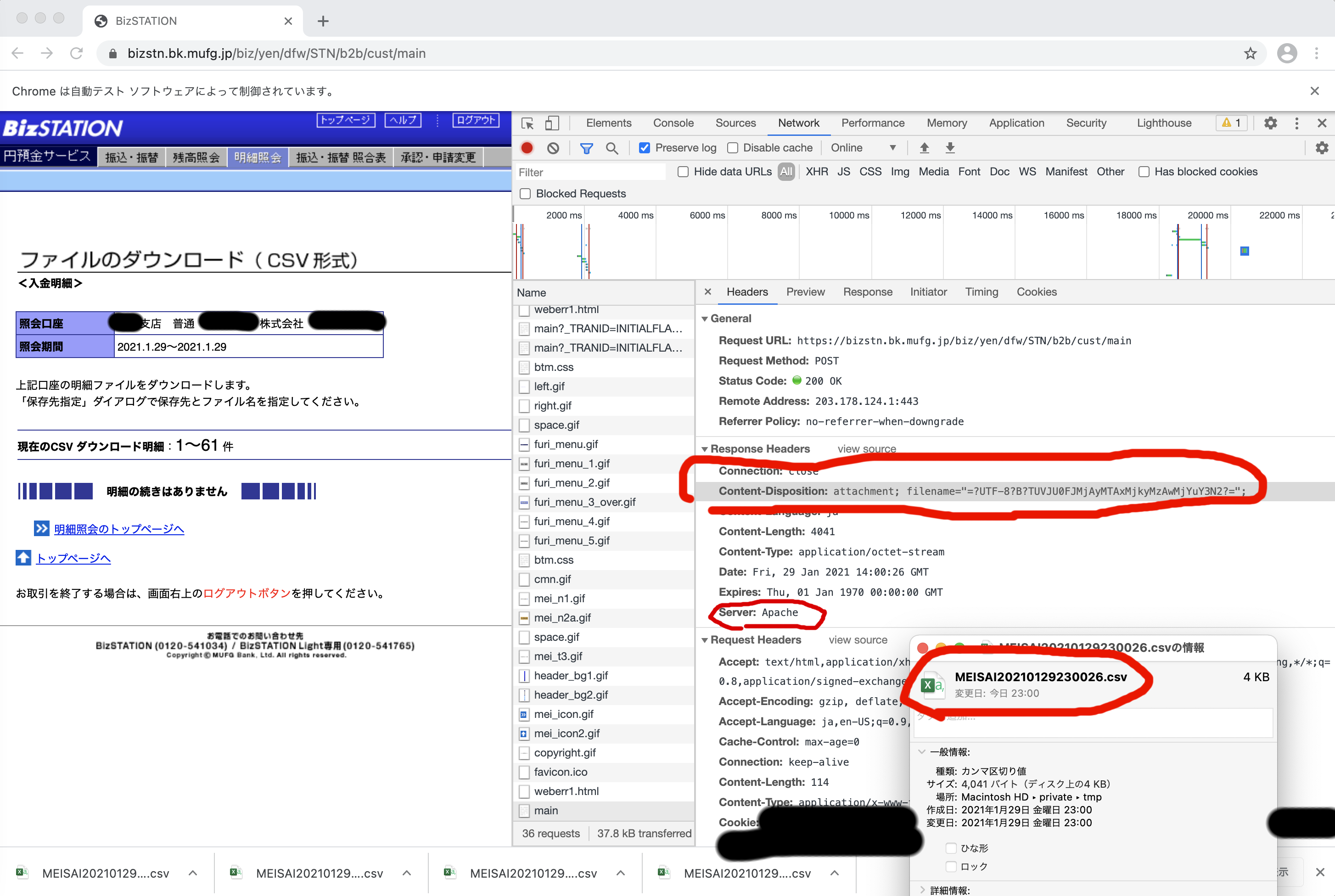Click the double-chevron icon beside 明細照会のトップページへ
Screen dimensions: 1335x896
pos(41,528)
